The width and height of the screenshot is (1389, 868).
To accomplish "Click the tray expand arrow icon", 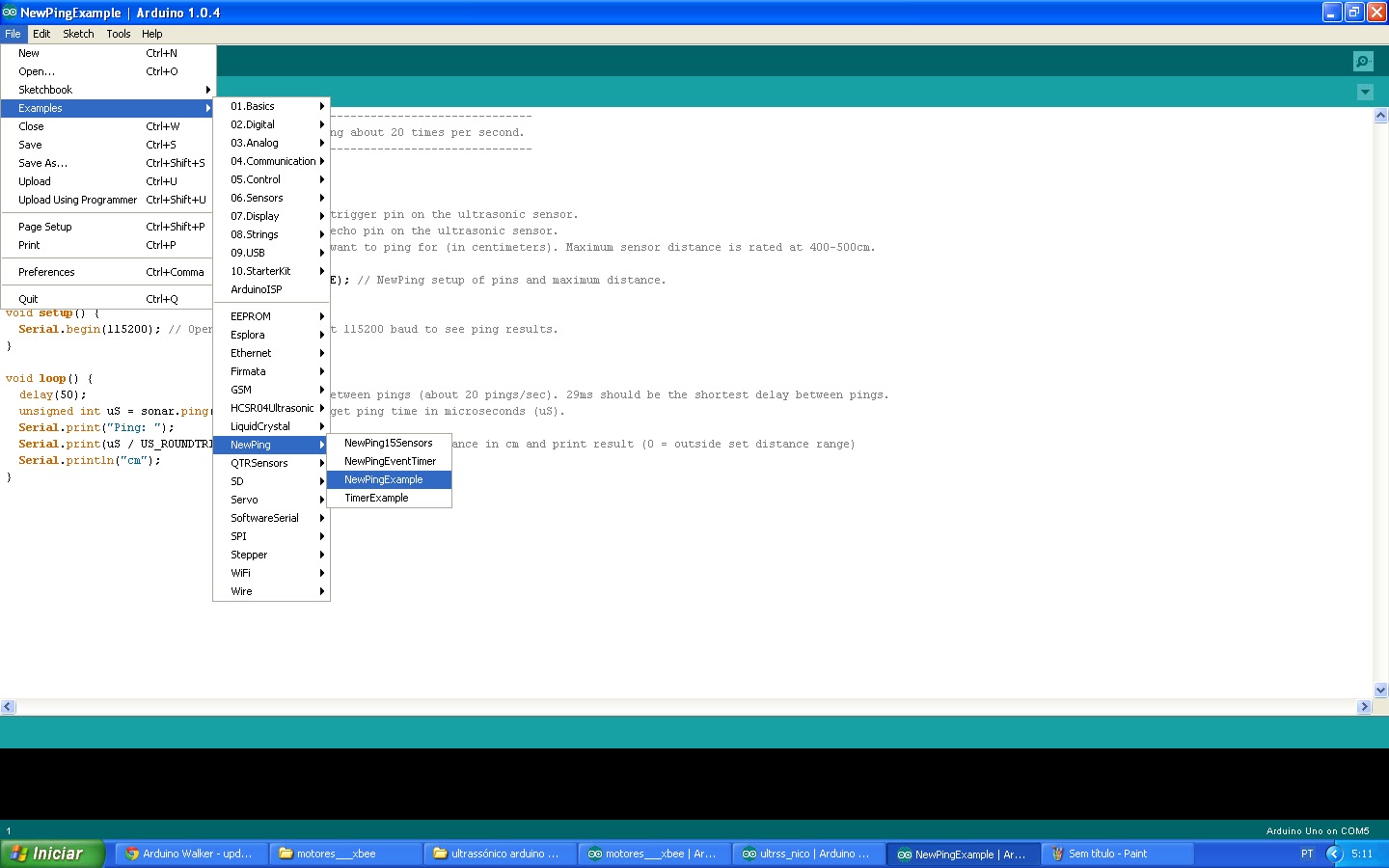I will tap(1335, 854).
